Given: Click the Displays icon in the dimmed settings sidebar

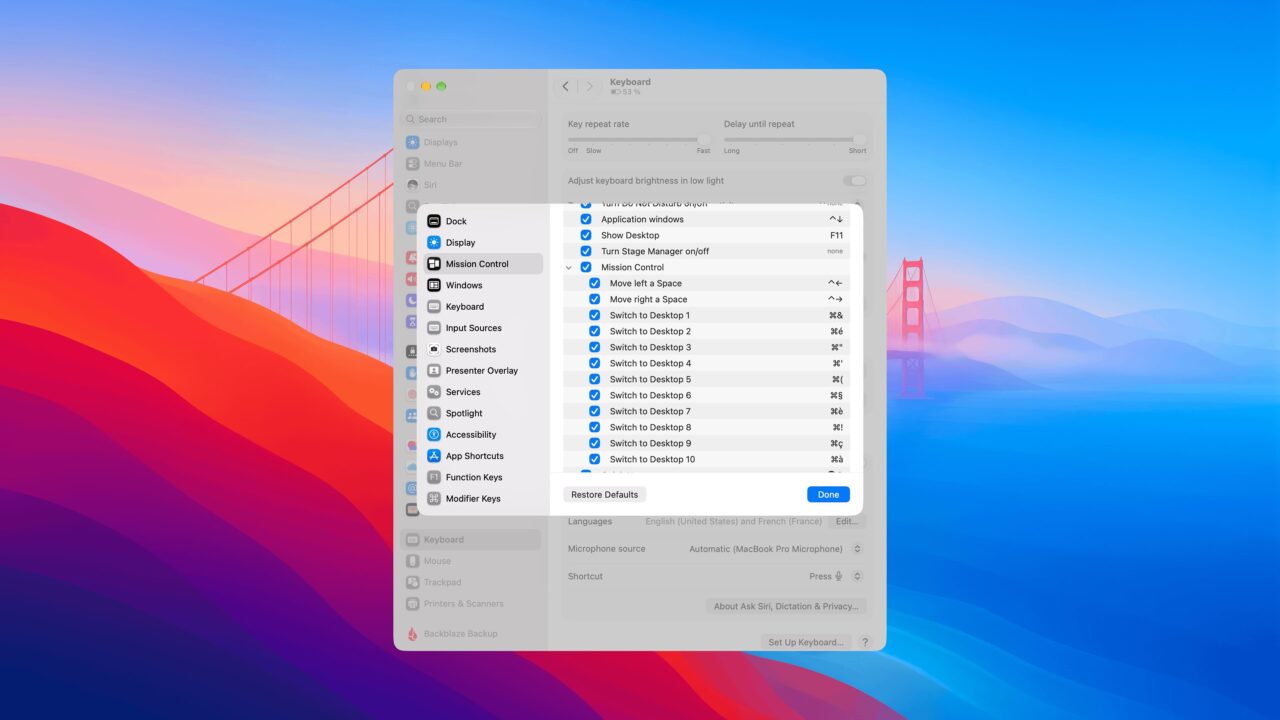Looking at the screenshot, I should (413, 142).
